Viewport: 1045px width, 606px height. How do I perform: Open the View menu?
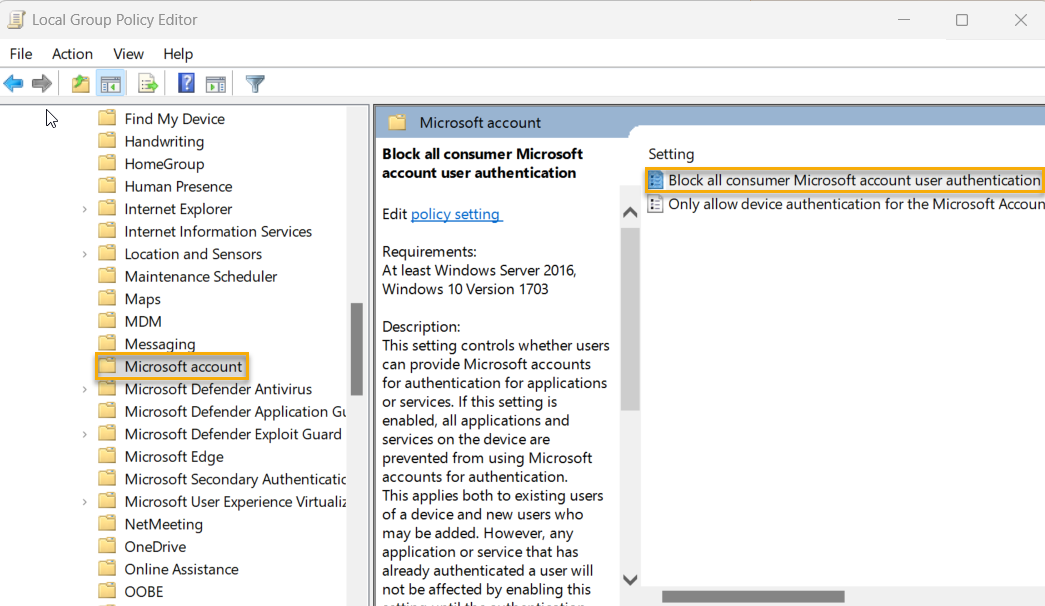click(128, 54)
